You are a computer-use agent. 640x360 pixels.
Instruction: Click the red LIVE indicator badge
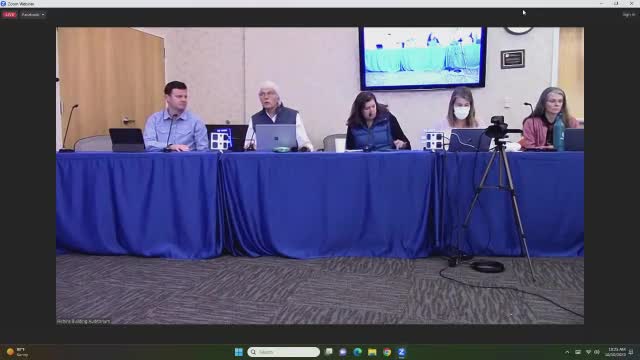point(9,15)
